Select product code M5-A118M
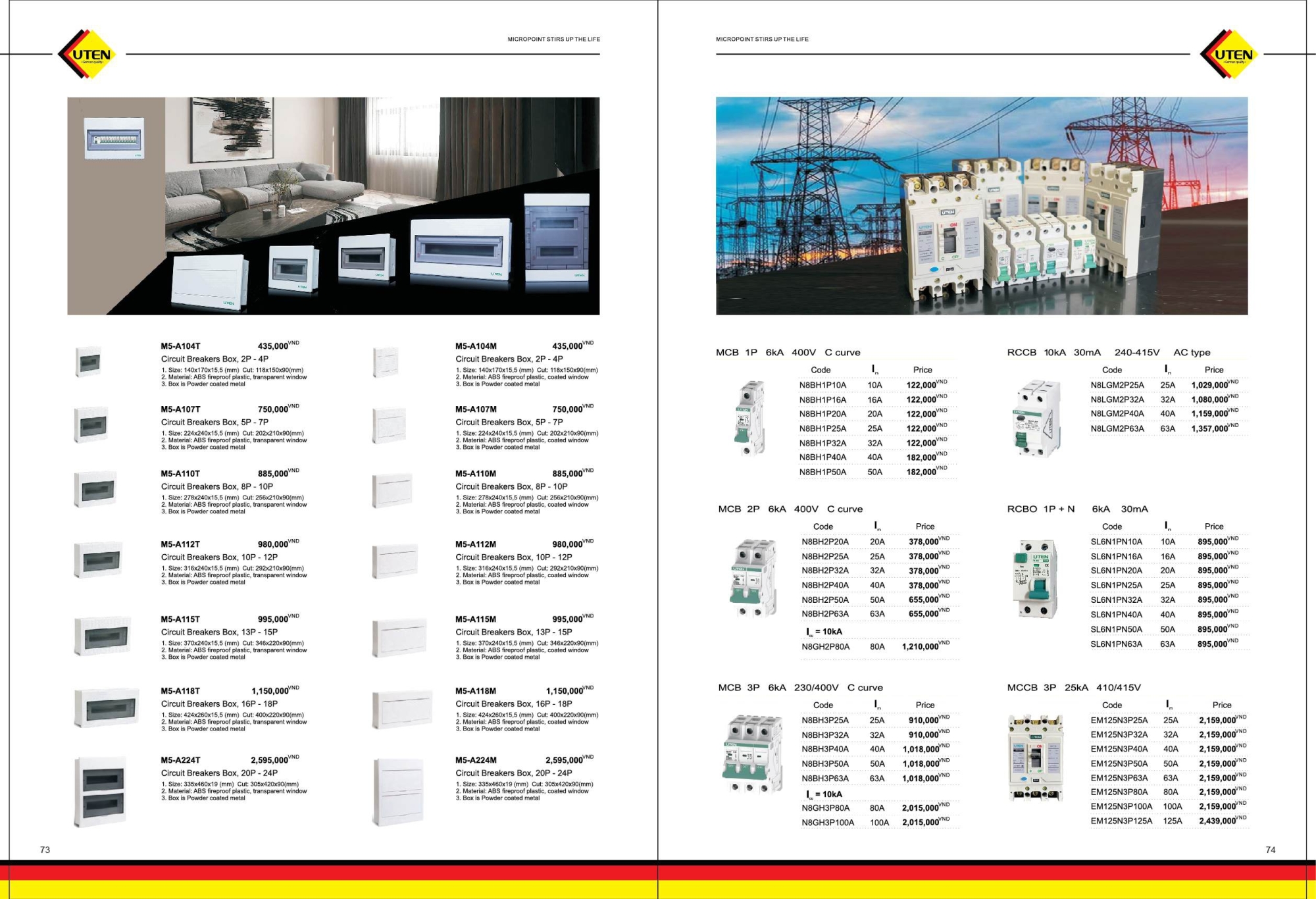 pyautogui.click(x=476, y=691)
